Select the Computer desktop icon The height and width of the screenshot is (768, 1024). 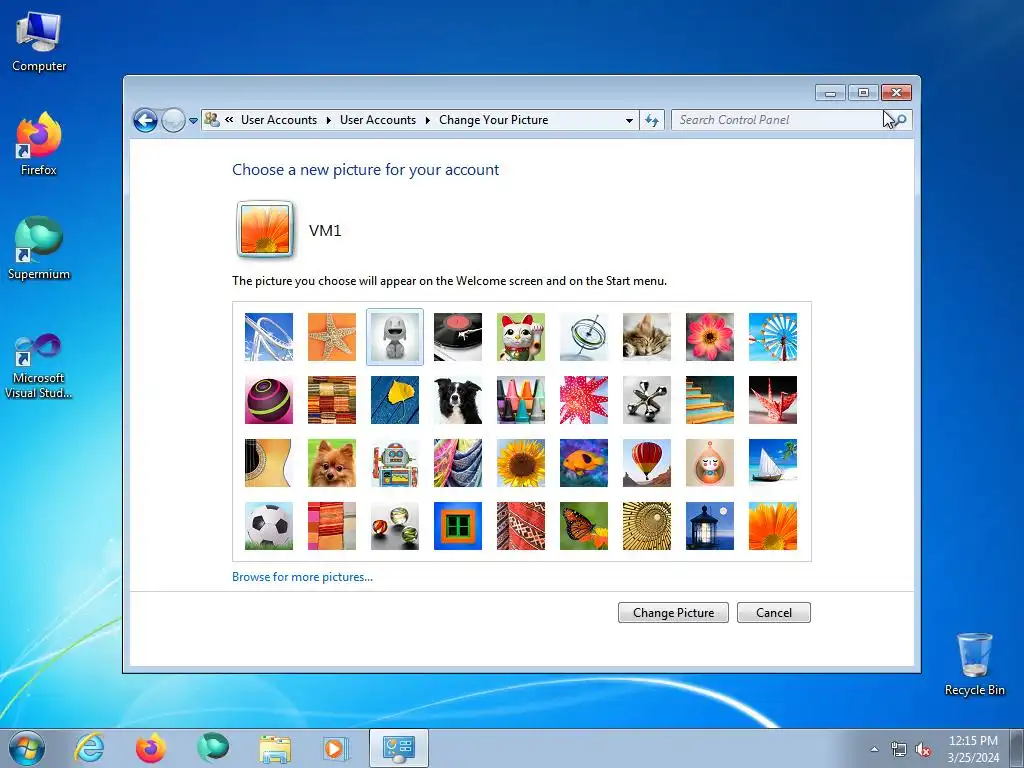(39, 42)
